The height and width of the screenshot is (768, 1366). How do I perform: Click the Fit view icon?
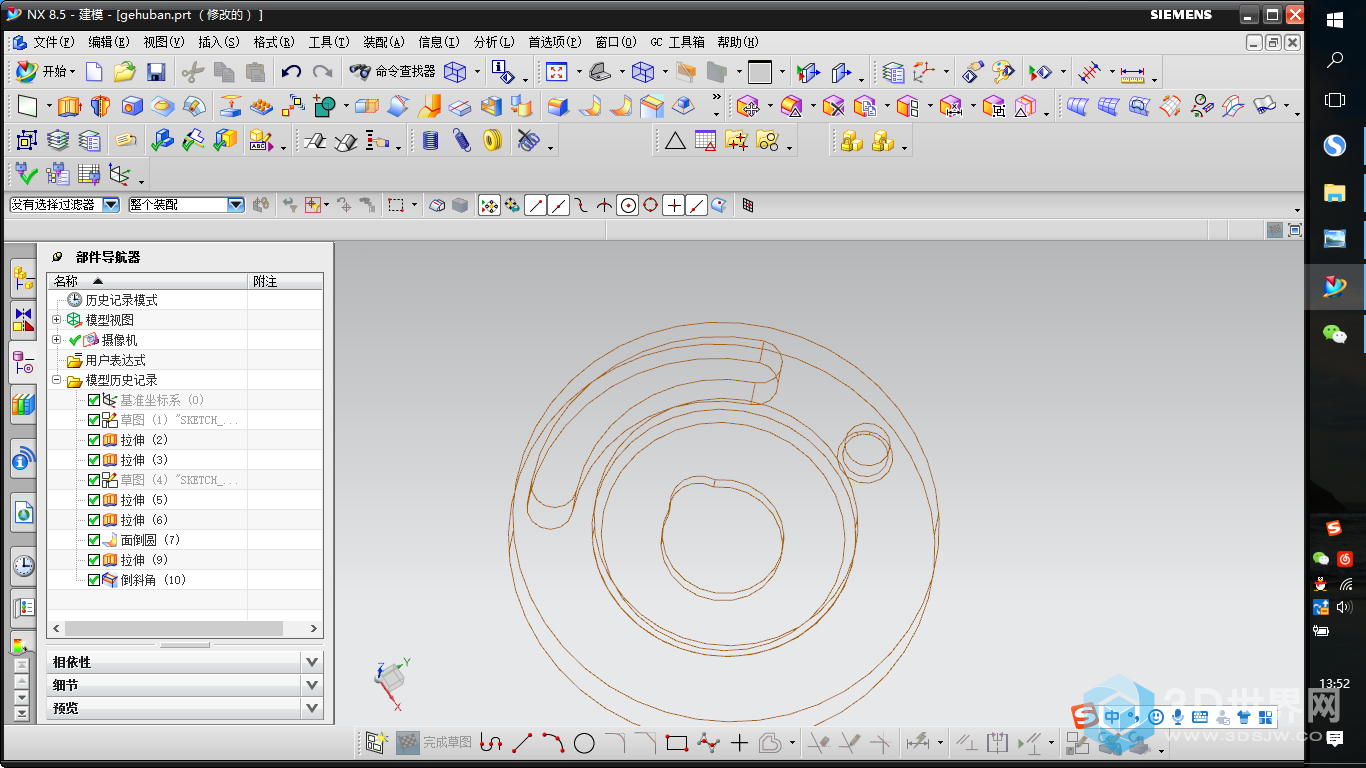tap(557, 72)
